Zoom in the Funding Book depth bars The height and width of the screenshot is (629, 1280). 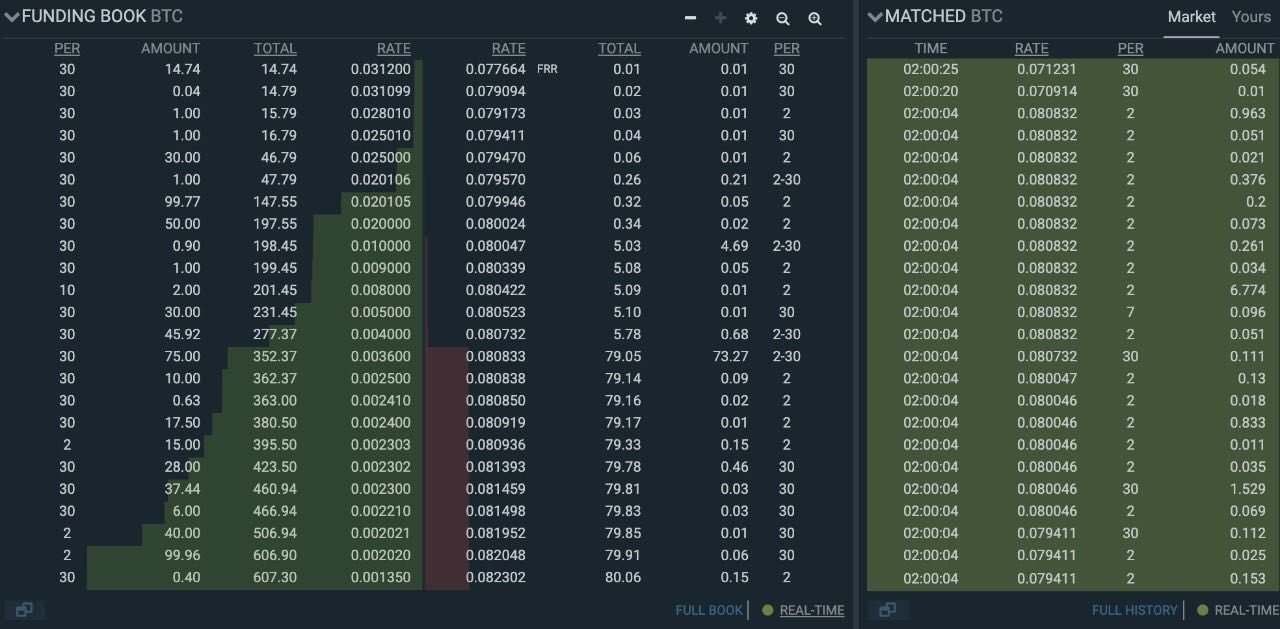[x=815, y=18]
